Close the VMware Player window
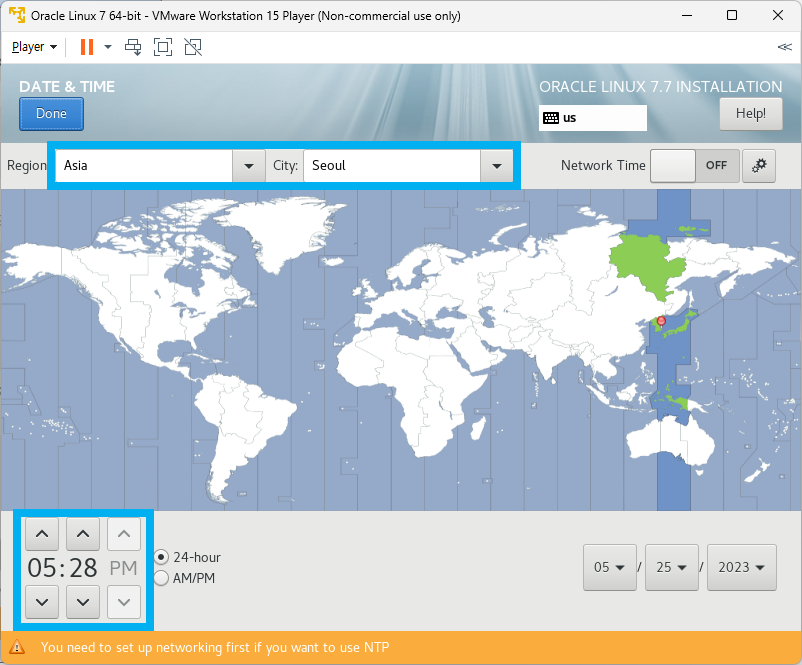The height and width of the screenshot is (665, 802). pos(778,15)
